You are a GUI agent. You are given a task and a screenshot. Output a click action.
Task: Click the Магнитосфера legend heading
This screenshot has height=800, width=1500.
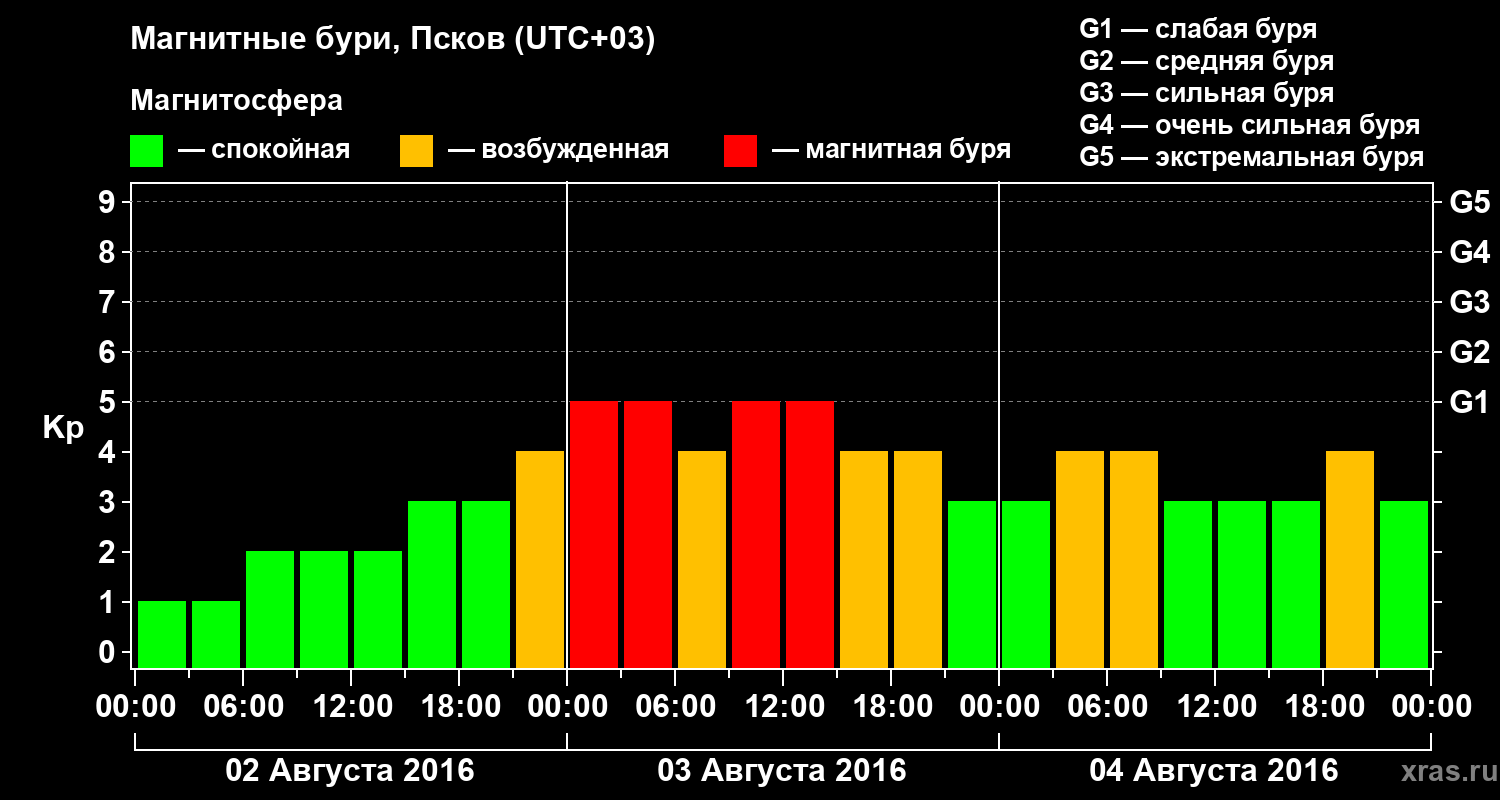point(236,101)
